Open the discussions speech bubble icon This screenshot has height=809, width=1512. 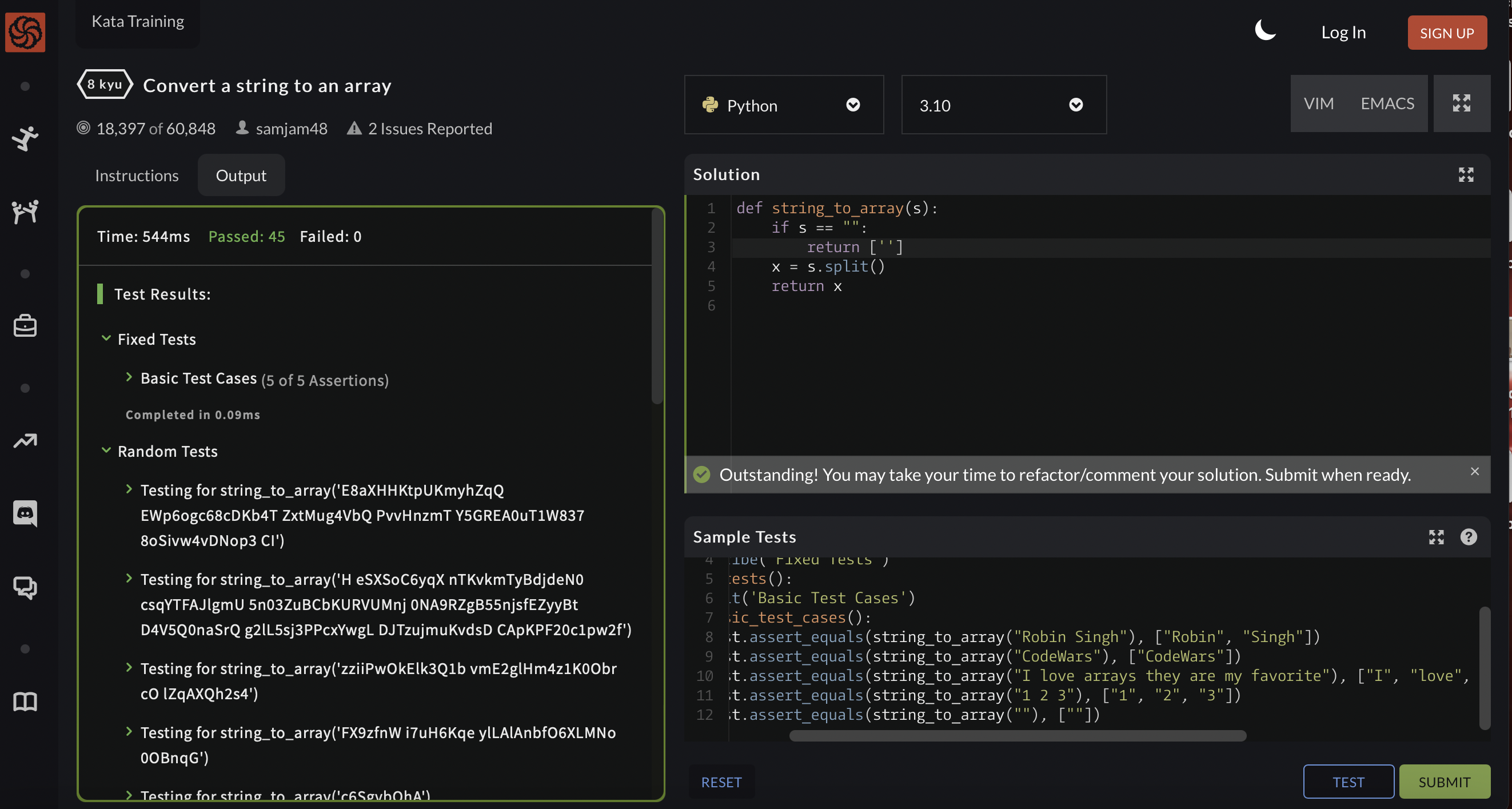25,587
